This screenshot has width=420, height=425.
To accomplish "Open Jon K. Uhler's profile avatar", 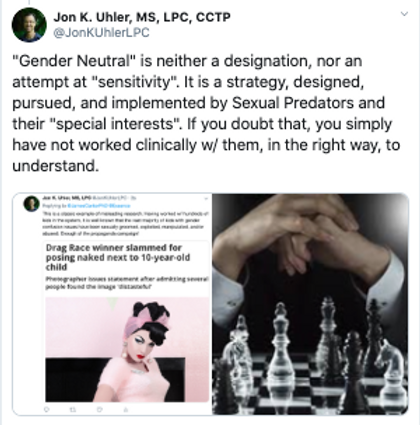I will click(29, 25).
